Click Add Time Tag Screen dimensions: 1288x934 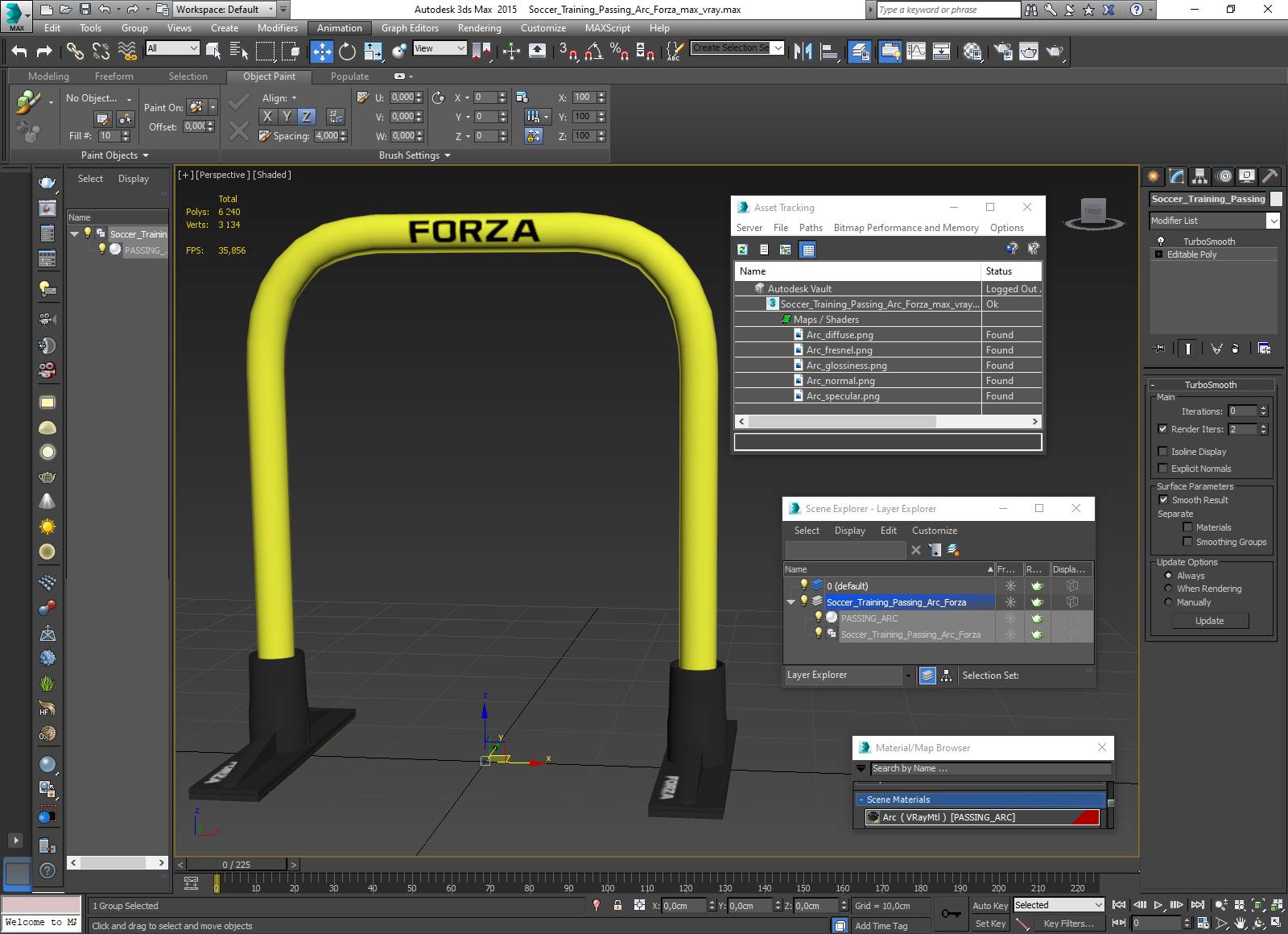881,926
